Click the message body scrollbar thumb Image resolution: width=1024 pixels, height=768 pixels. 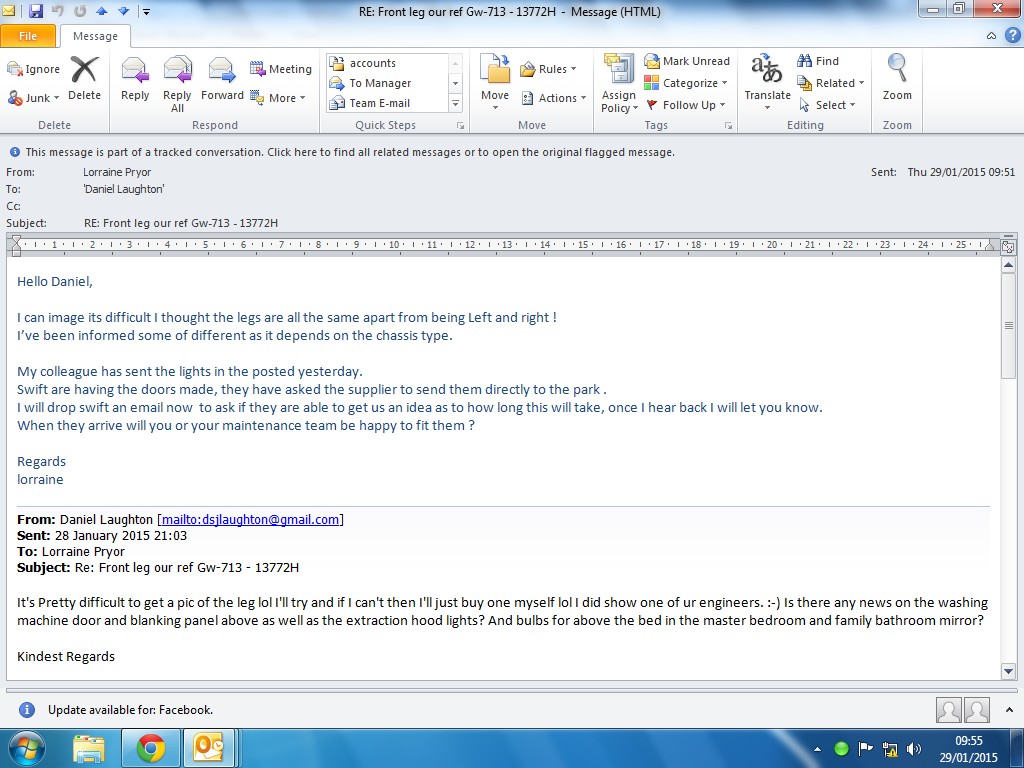[x=1008, y=325]
